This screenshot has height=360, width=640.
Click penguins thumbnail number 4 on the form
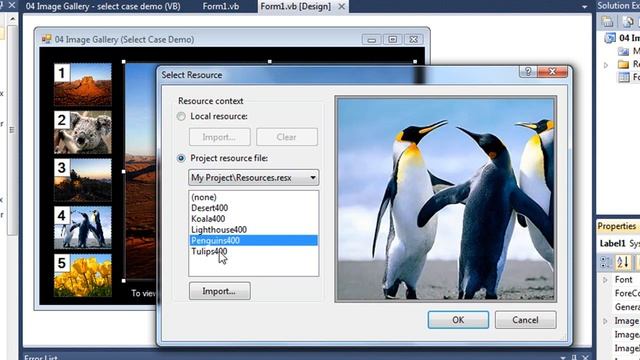83,228
